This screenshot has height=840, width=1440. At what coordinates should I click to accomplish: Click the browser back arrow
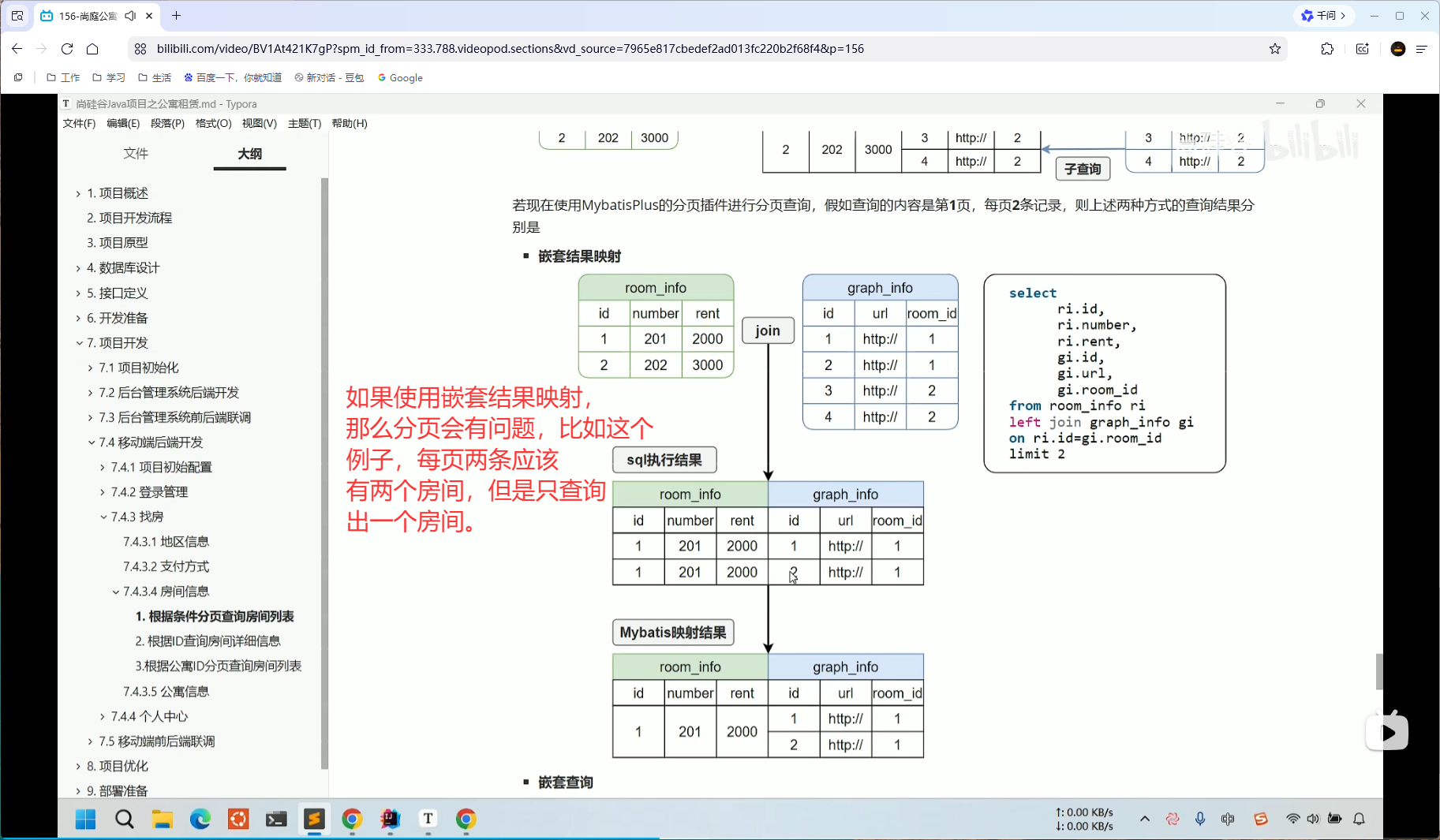[x=17, y=49]
